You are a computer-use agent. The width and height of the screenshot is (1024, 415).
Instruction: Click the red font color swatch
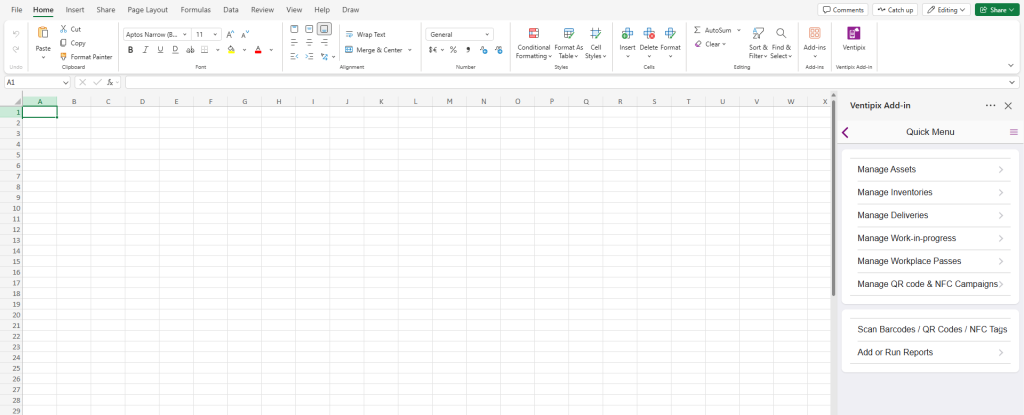coord(257,49)
